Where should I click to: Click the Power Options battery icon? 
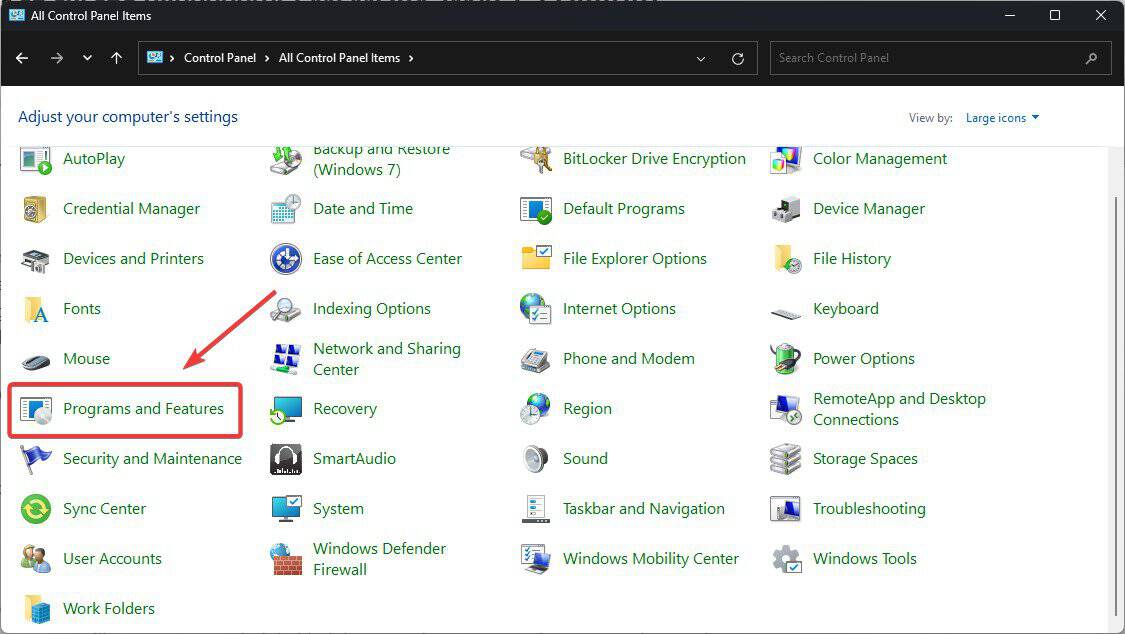coord(786,359)
